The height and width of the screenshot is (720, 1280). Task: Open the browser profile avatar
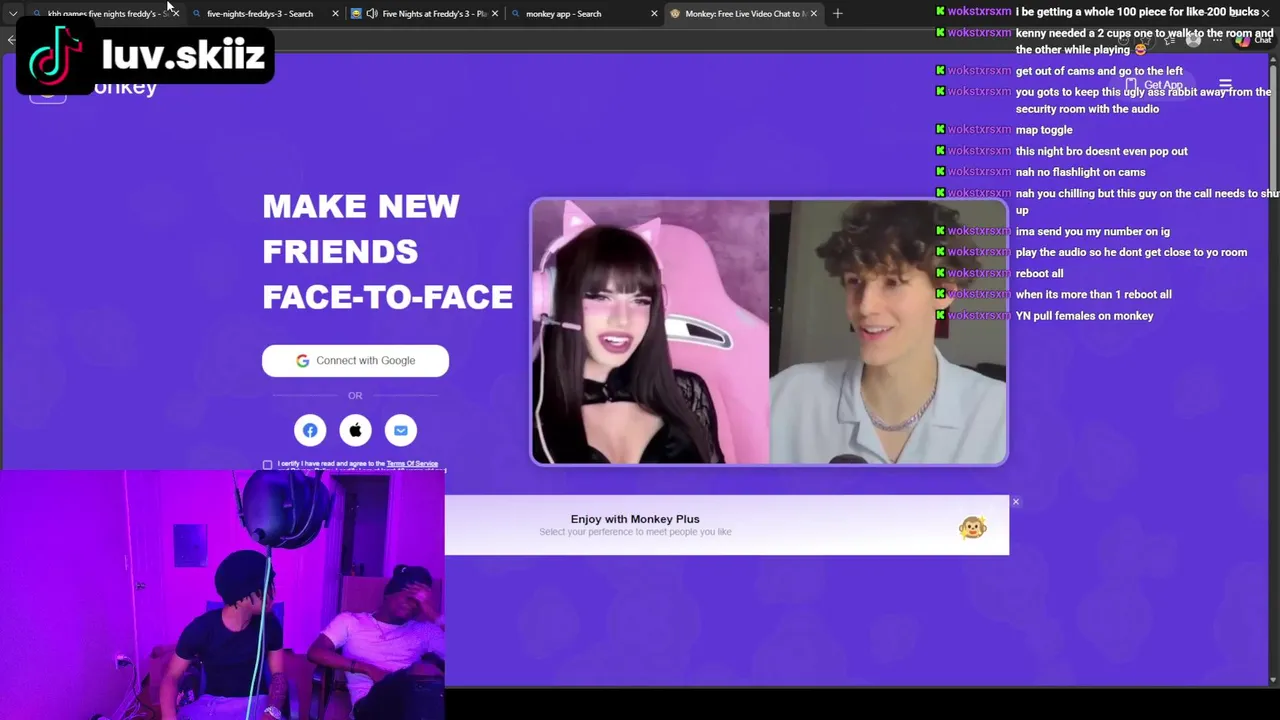point(1193,40)
